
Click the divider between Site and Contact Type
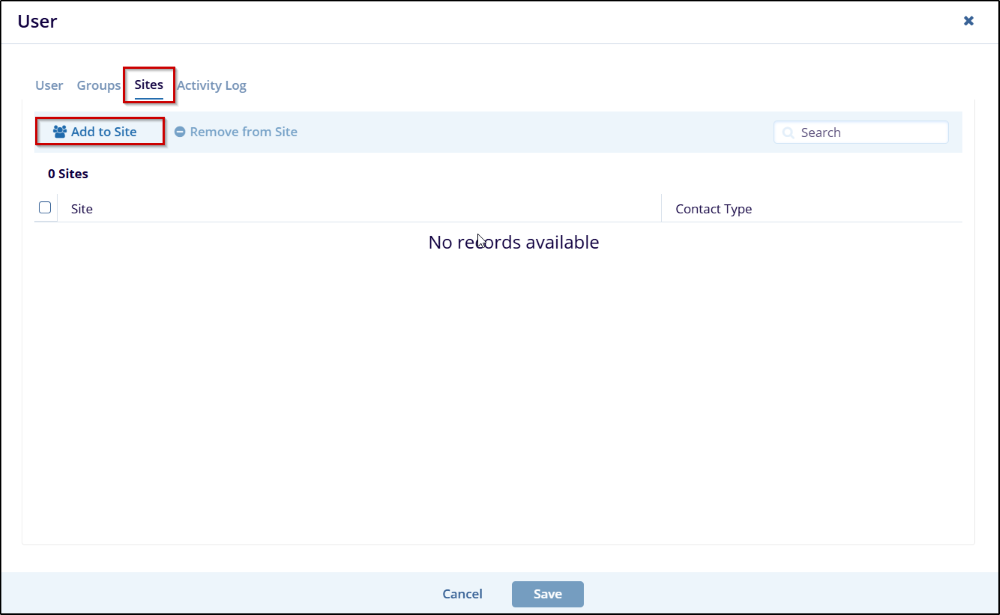662,209
